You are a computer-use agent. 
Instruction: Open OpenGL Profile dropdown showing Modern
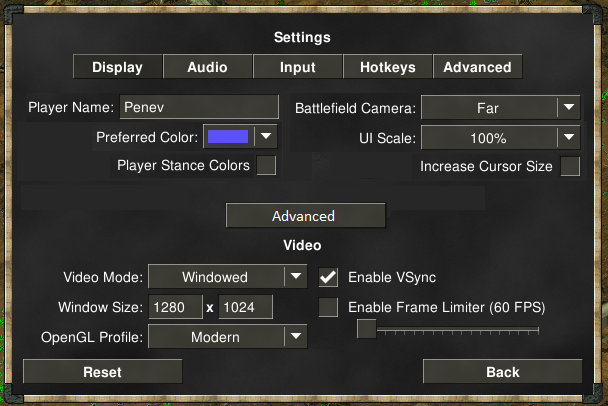pos(228,336)
